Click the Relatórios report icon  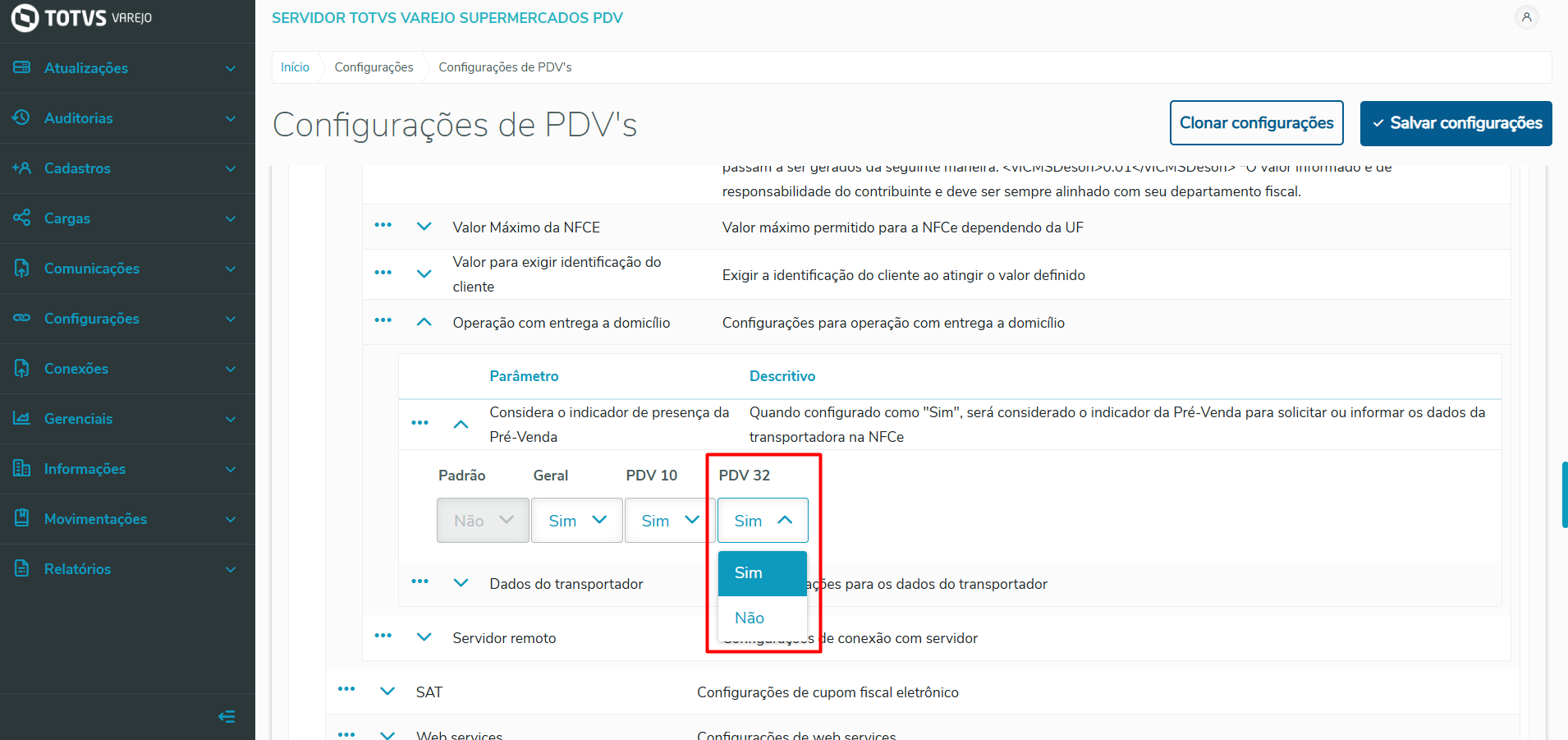(x=22, y=568)
